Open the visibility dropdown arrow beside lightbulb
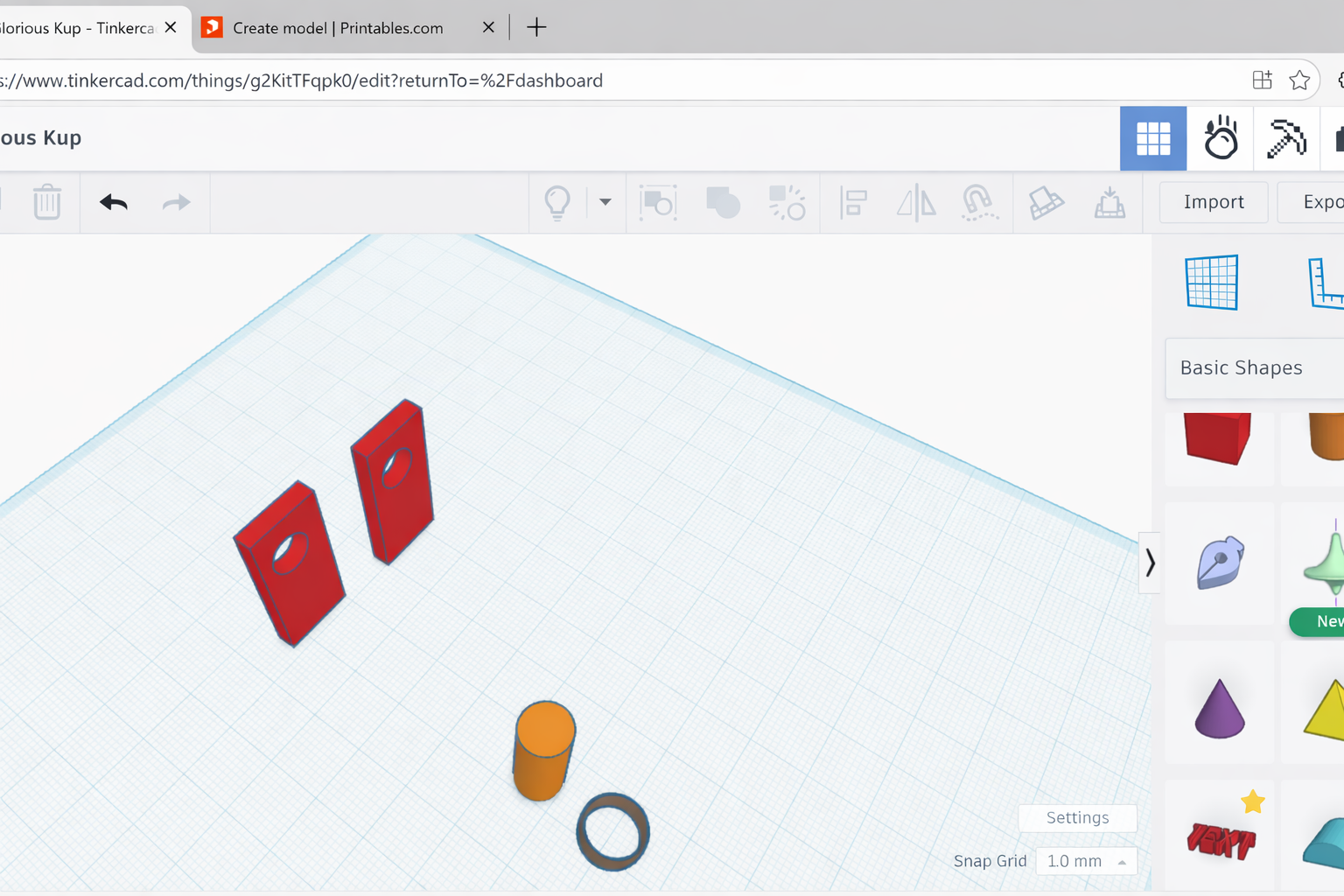 point(605,202)
